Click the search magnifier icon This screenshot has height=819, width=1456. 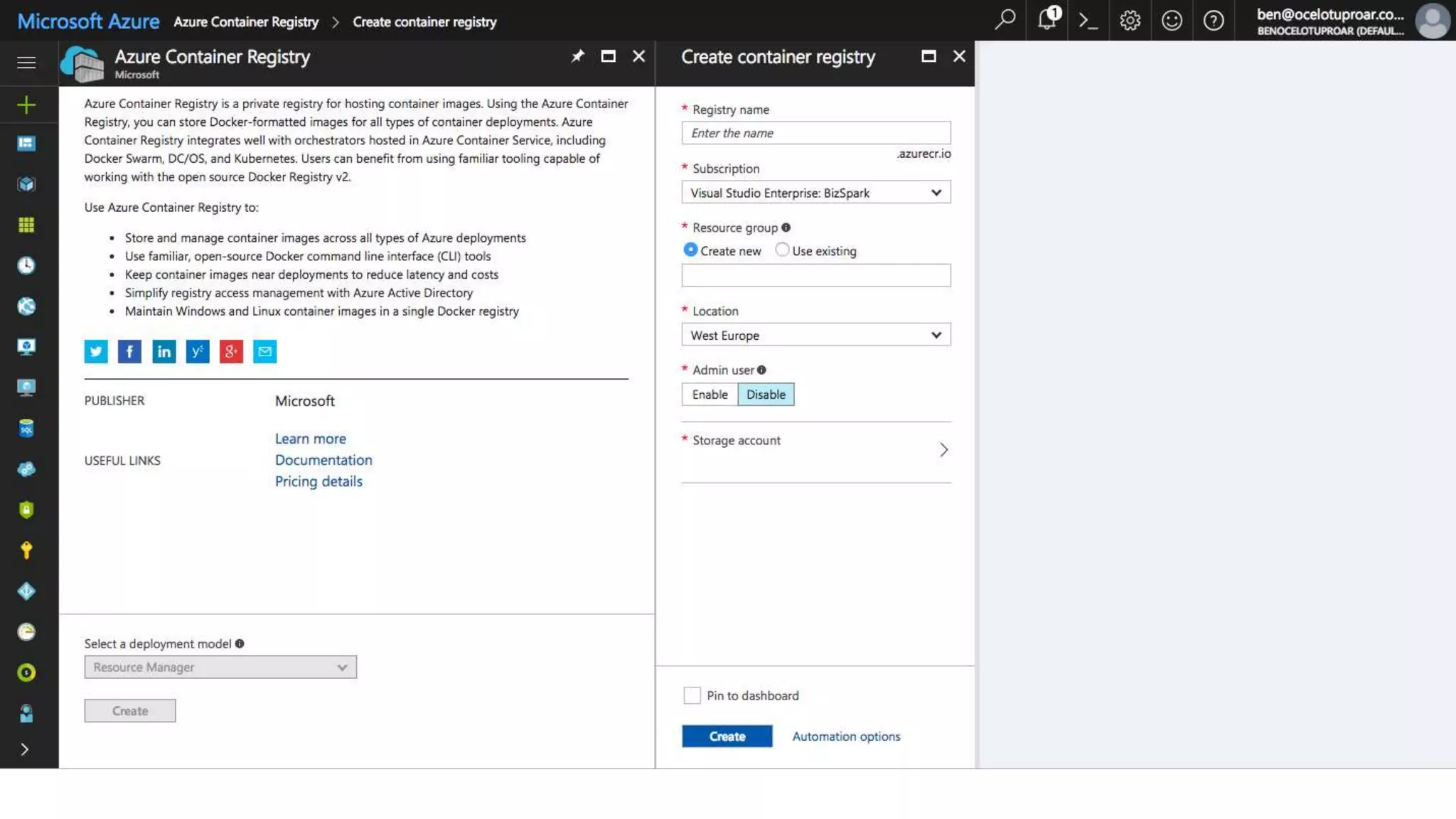pos(1005,20)
